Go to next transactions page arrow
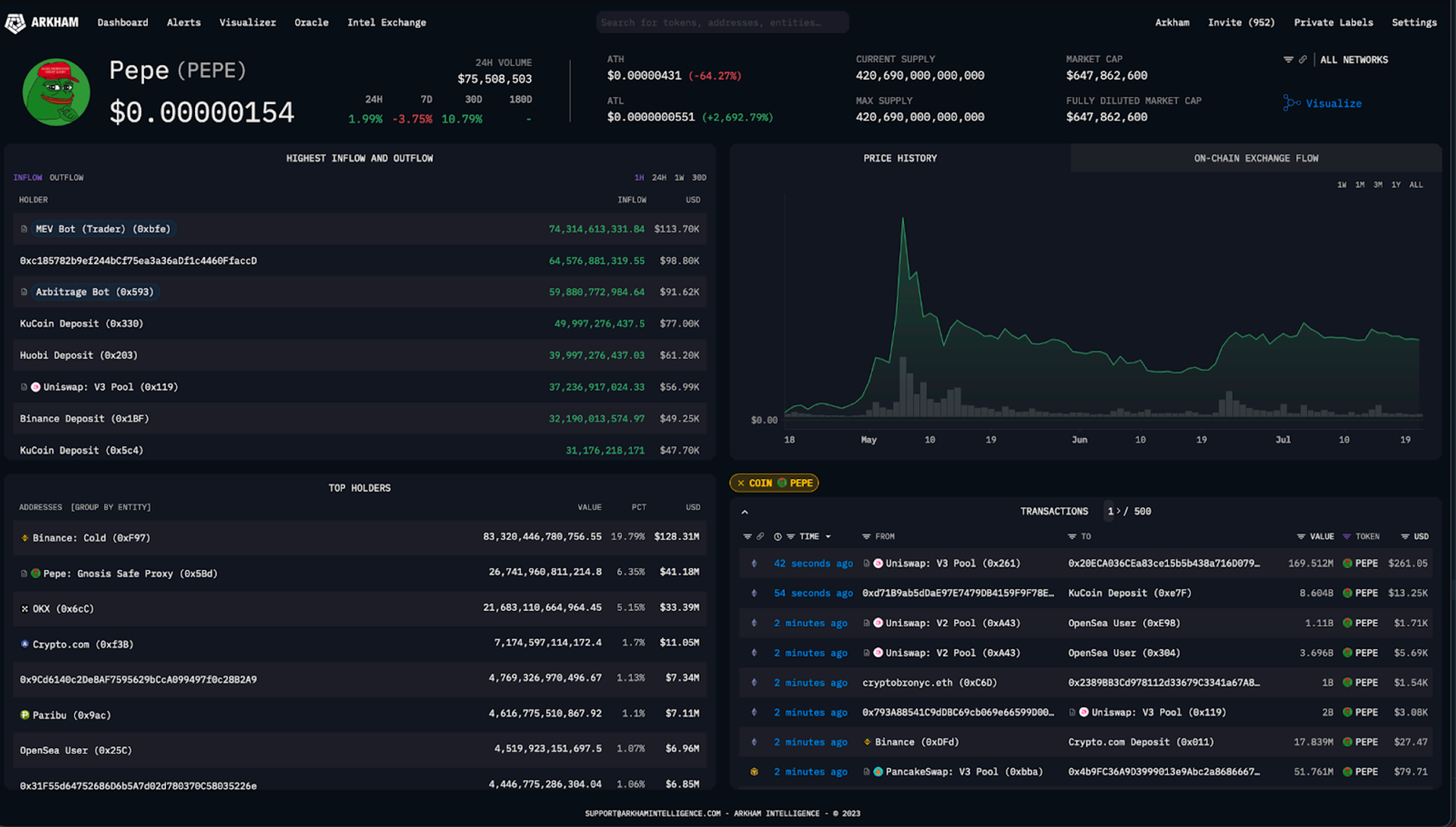 pos(1119,512)
